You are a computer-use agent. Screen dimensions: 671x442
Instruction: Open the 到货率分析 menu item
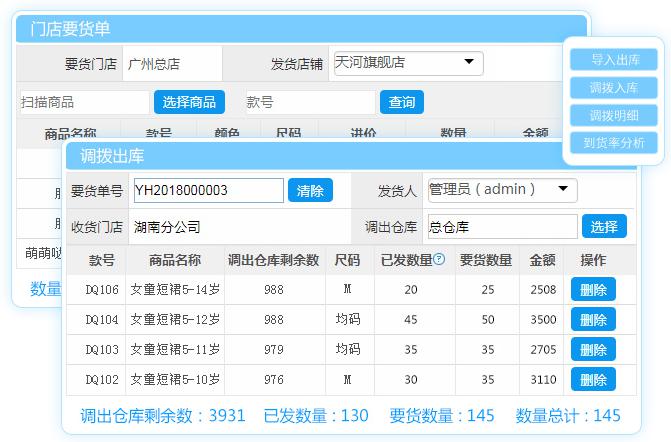point(614,143)
